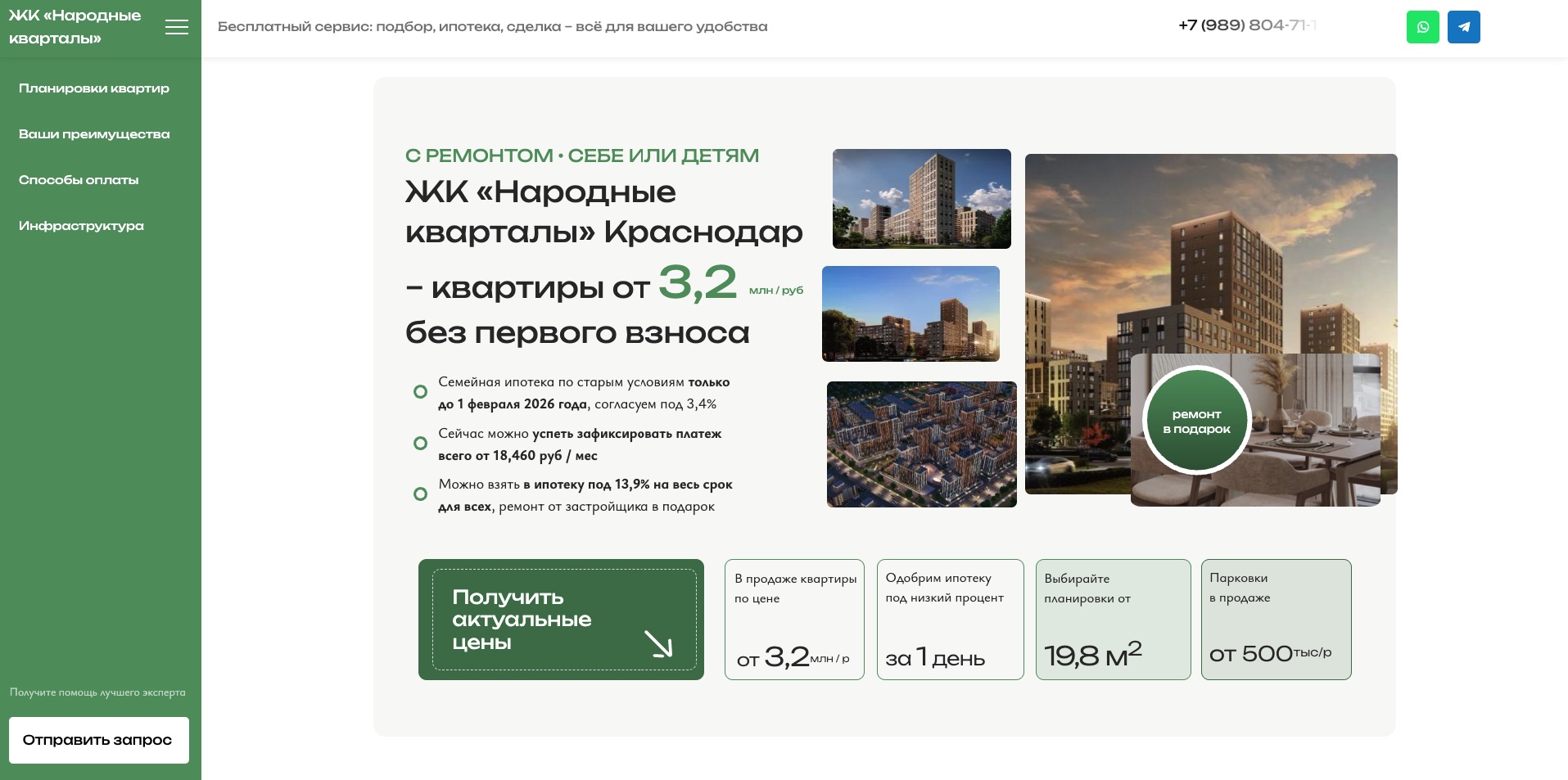Viewport: 1568px width, 780px height.
Task: Open "Планировки квартир" in the sidebar
Action: [94, 88]
